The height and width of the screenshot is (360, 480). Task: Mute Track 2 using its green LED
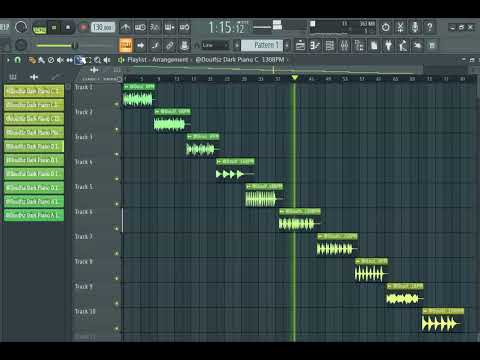(117, 129)
